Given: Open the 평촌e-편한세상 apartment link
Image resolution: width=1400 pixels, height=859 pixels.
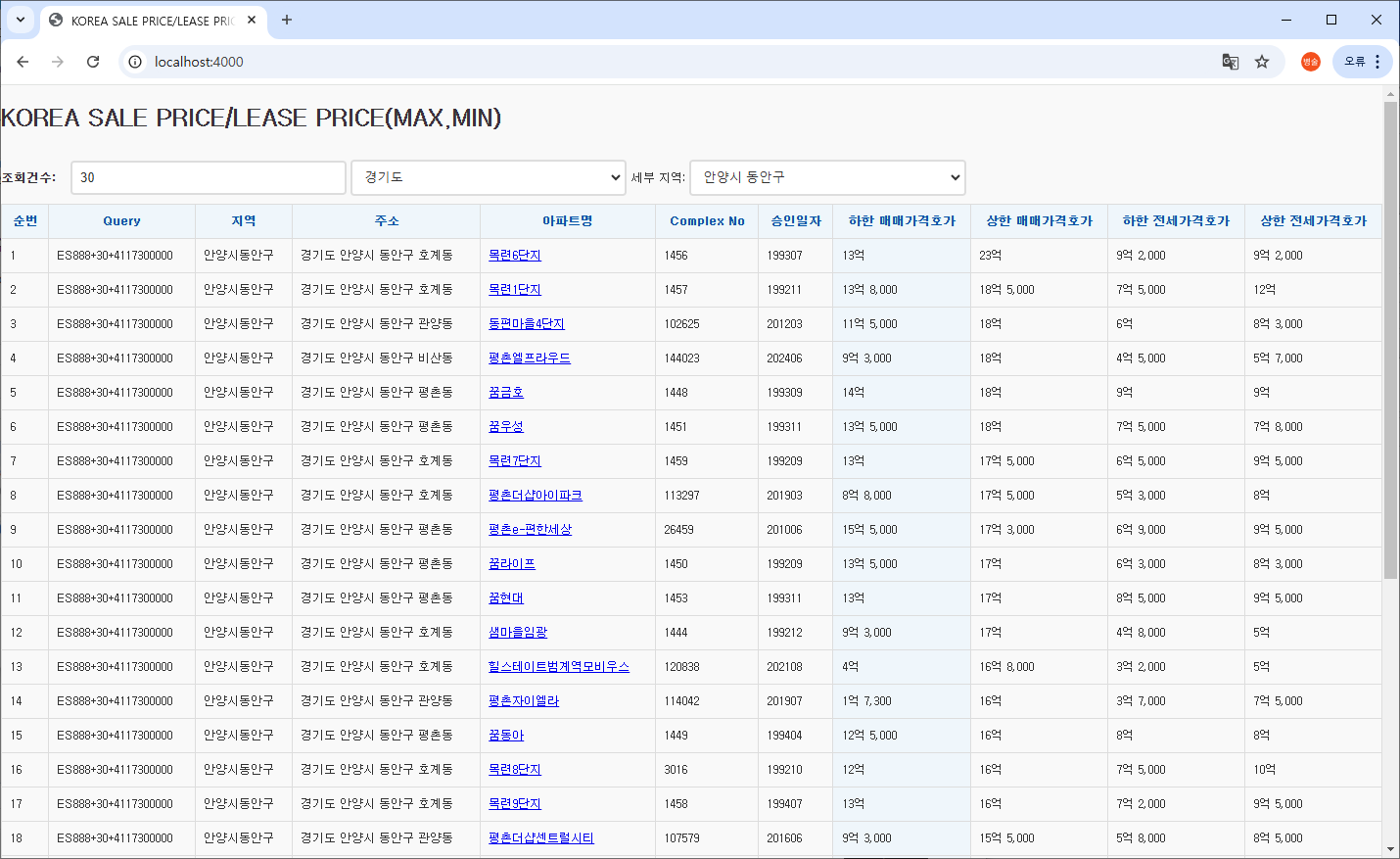Looking at the screenshot, I should pyautogui.click(x=530, y=530).
